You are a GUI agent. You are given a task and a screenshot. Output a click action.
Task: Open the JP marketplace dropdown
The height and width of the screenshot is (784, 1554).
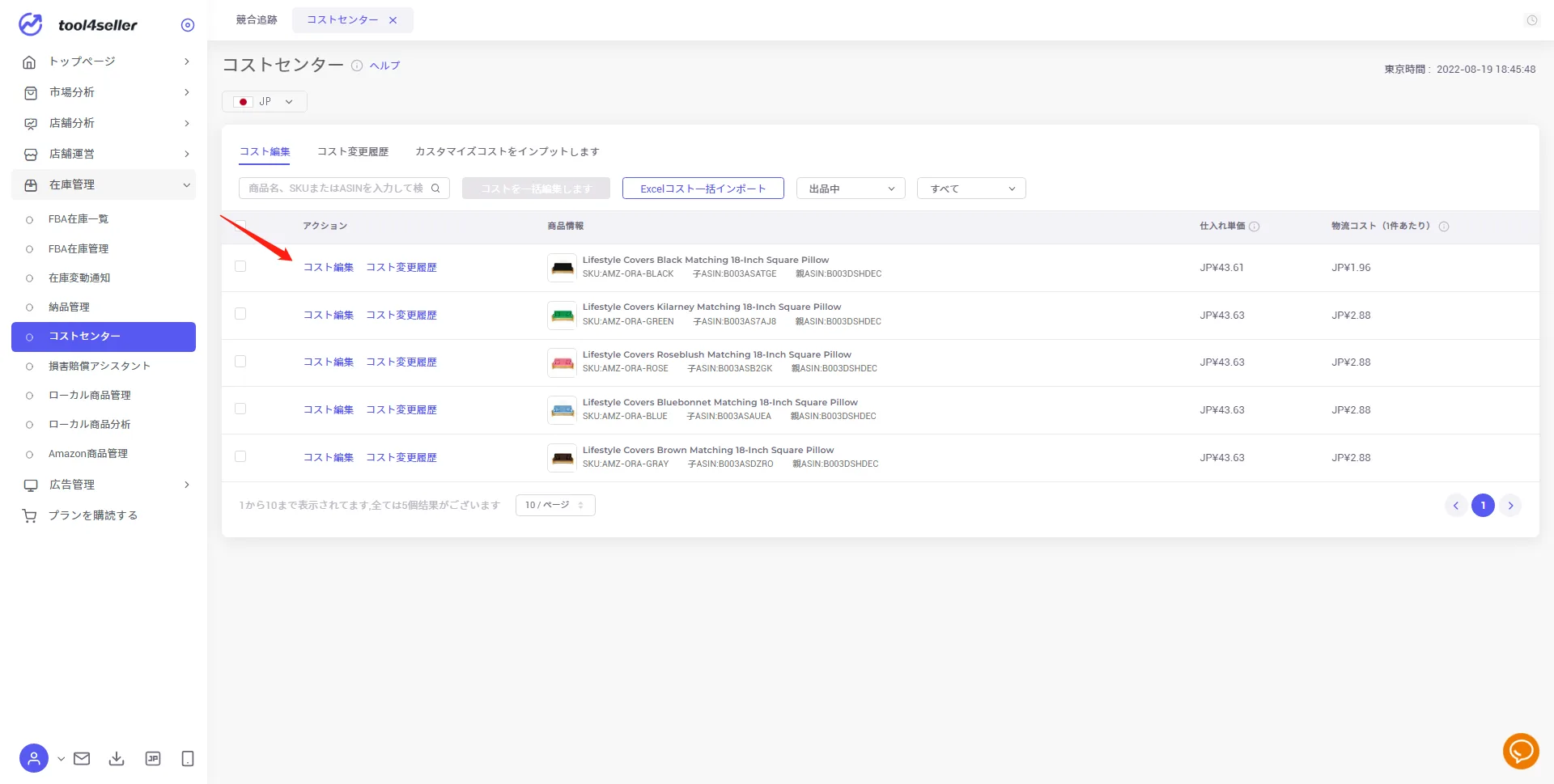(265, 102)
